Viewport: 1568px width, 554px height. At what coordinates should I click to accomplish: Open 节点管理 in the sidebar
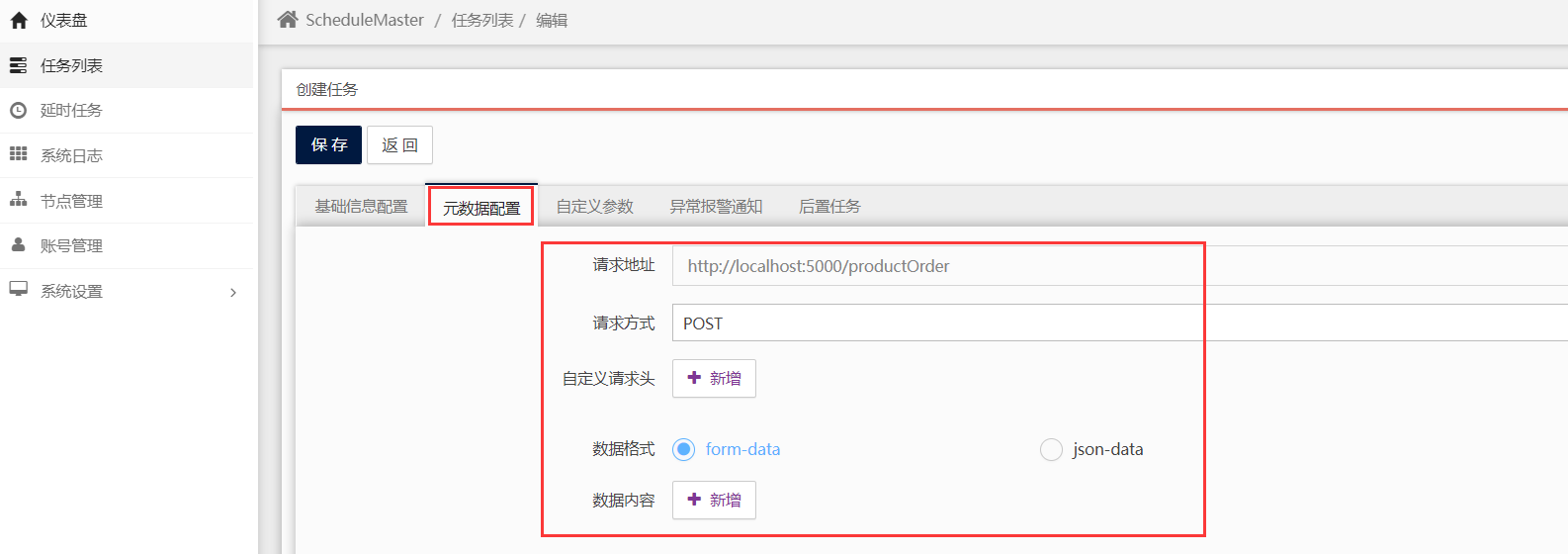(x=127, y=201)
